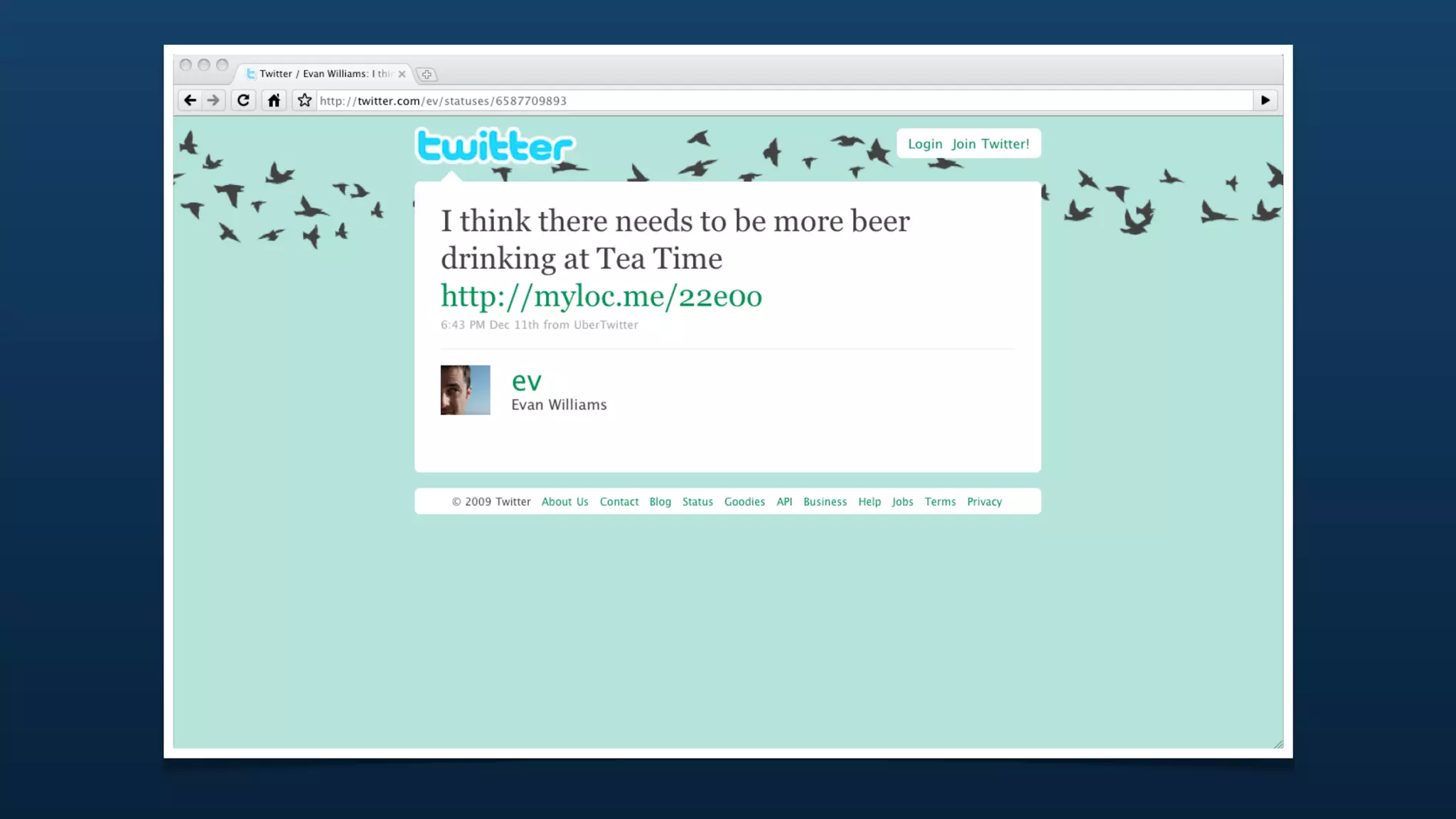The height and width of the screenshot is (819, 1456).
Task: Open a new tab with plus icon
Action: (x=427, y=74)
